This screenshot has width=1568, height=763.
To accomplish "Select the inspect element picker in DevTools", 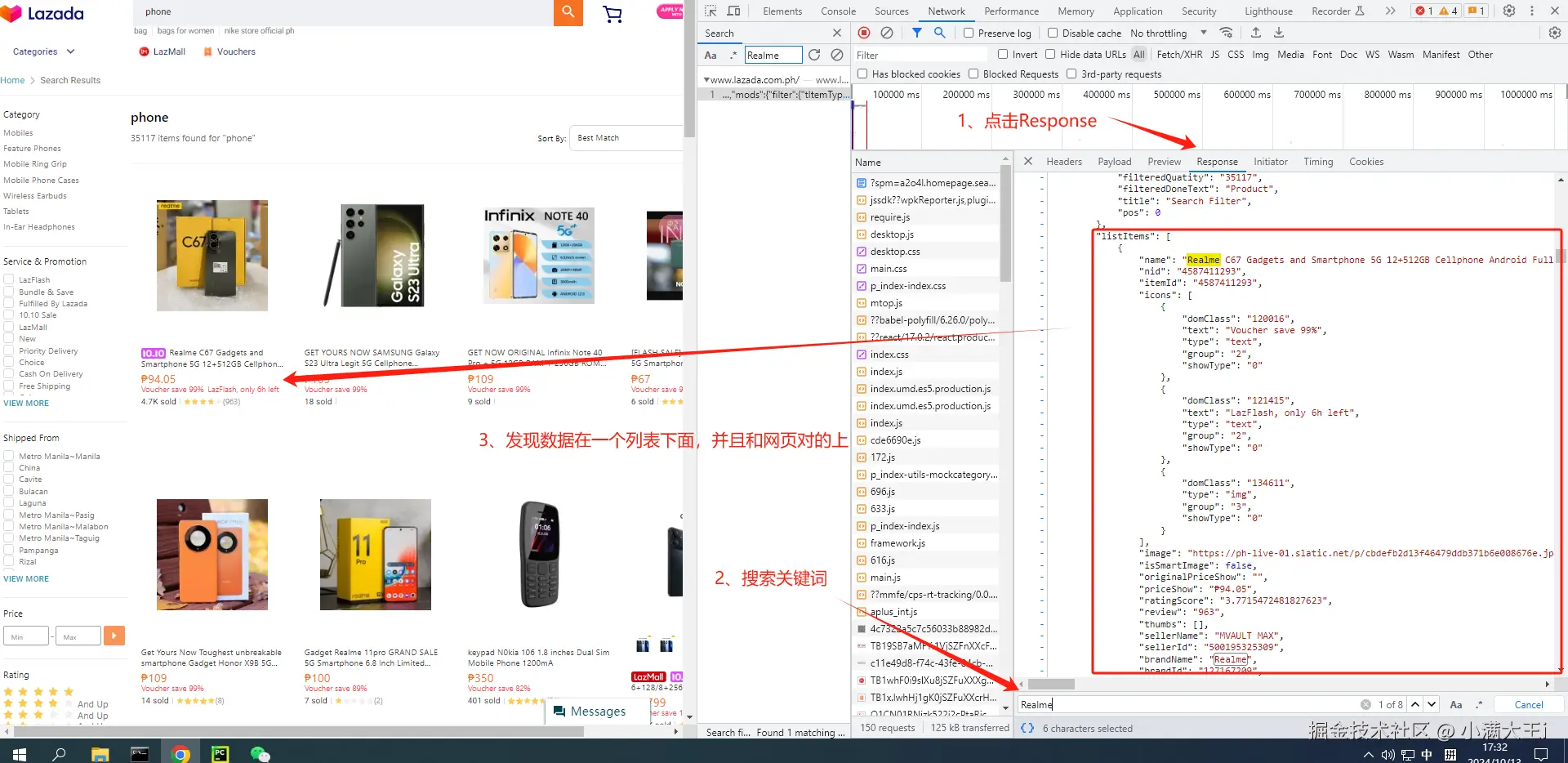I will 710,11.
